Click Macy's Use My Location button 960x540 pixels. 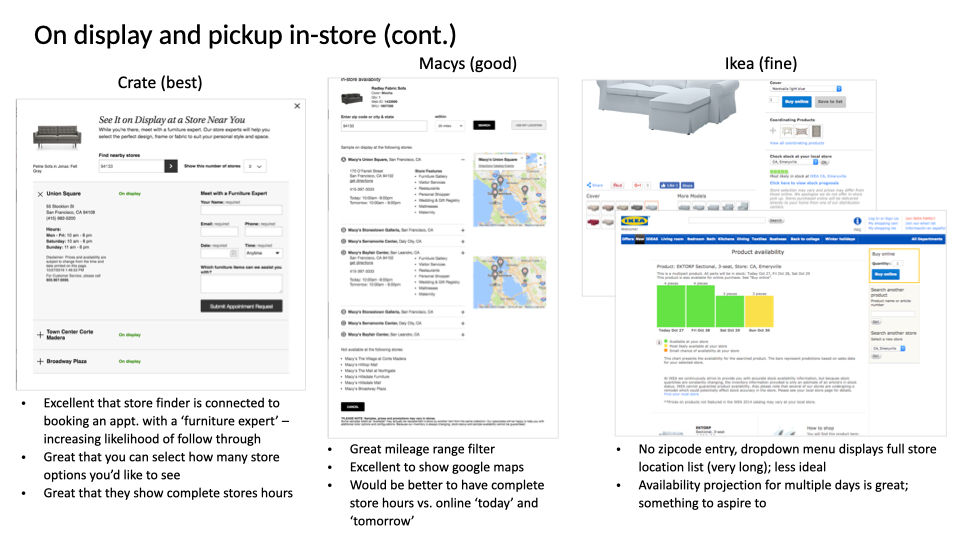[x=528, y=125]
